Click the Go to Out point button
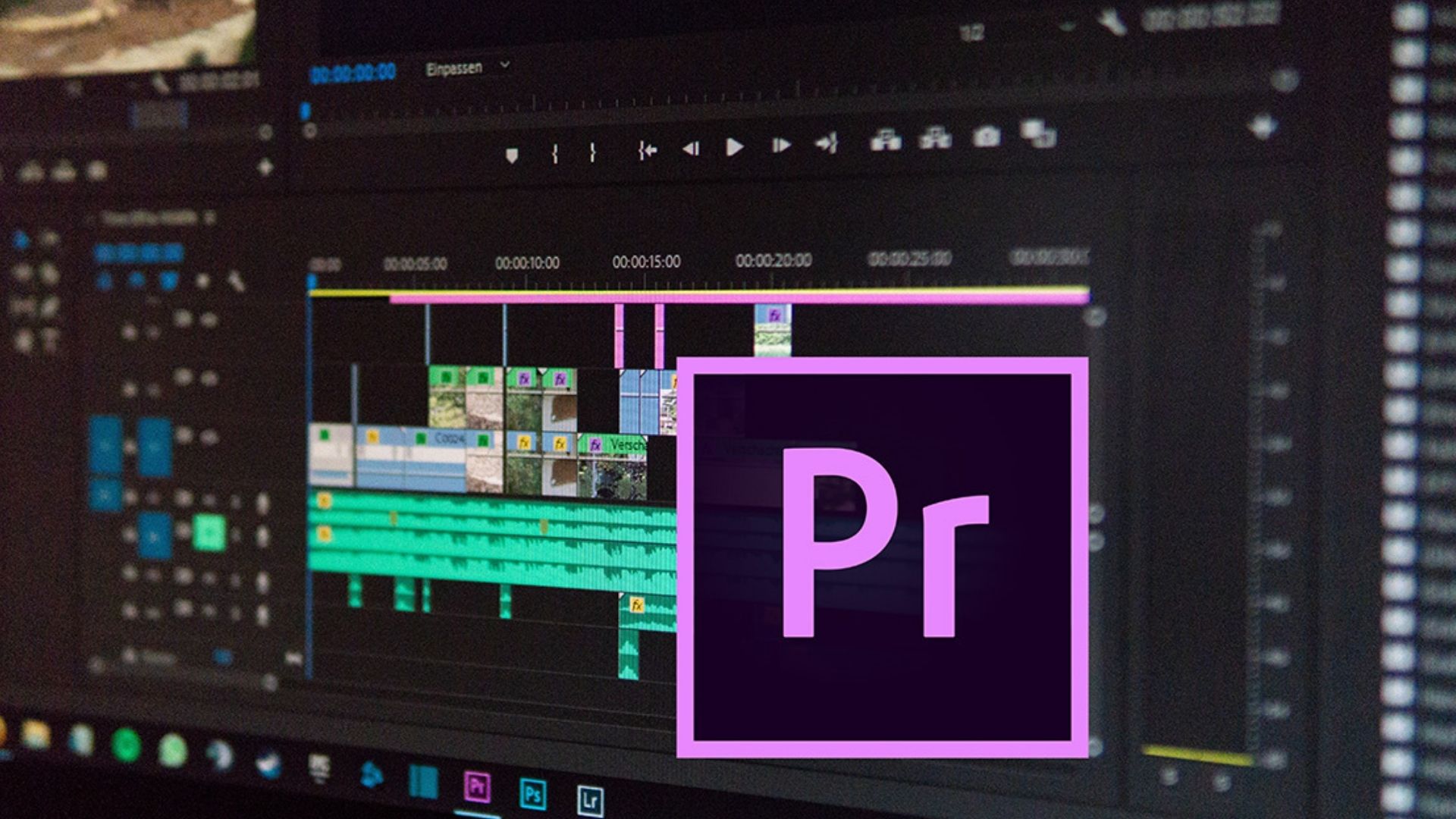Screen dimensions: 1456x819 tap(826, 143)
